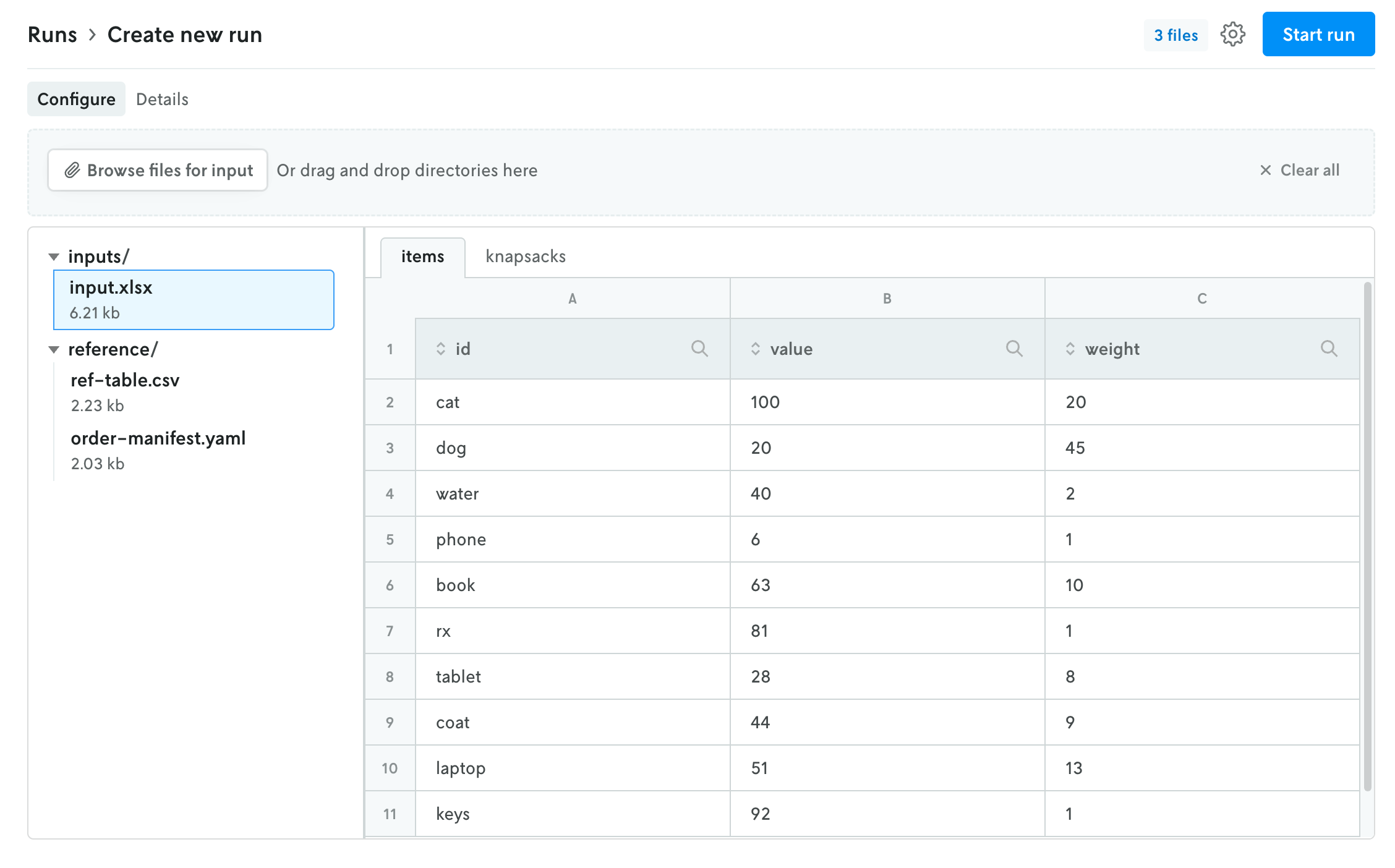Open the Details tab
Image resolution: width=1395 pixels, height=868 pixels.
(x=162, y=99)
